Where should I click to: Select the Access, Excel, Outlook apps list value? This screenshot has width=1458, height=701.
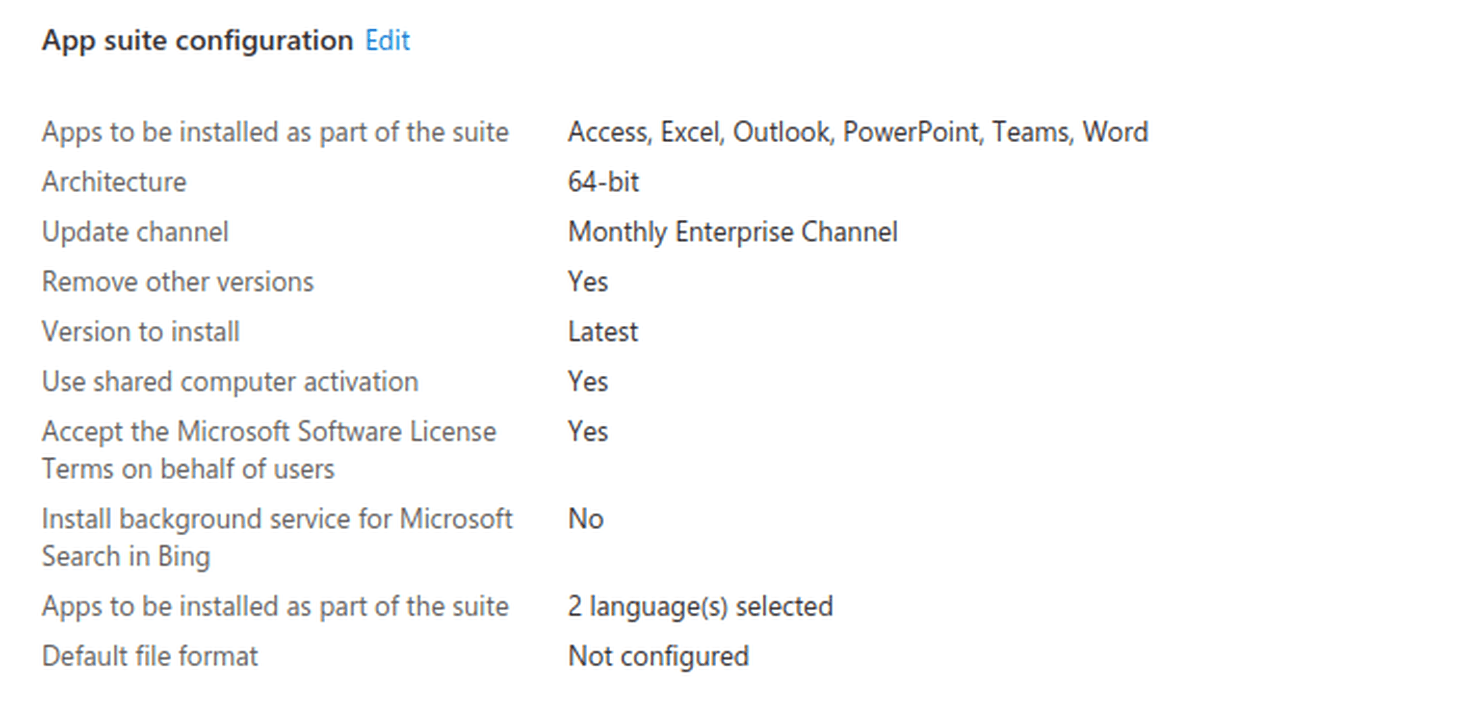(x=858, y=132)
